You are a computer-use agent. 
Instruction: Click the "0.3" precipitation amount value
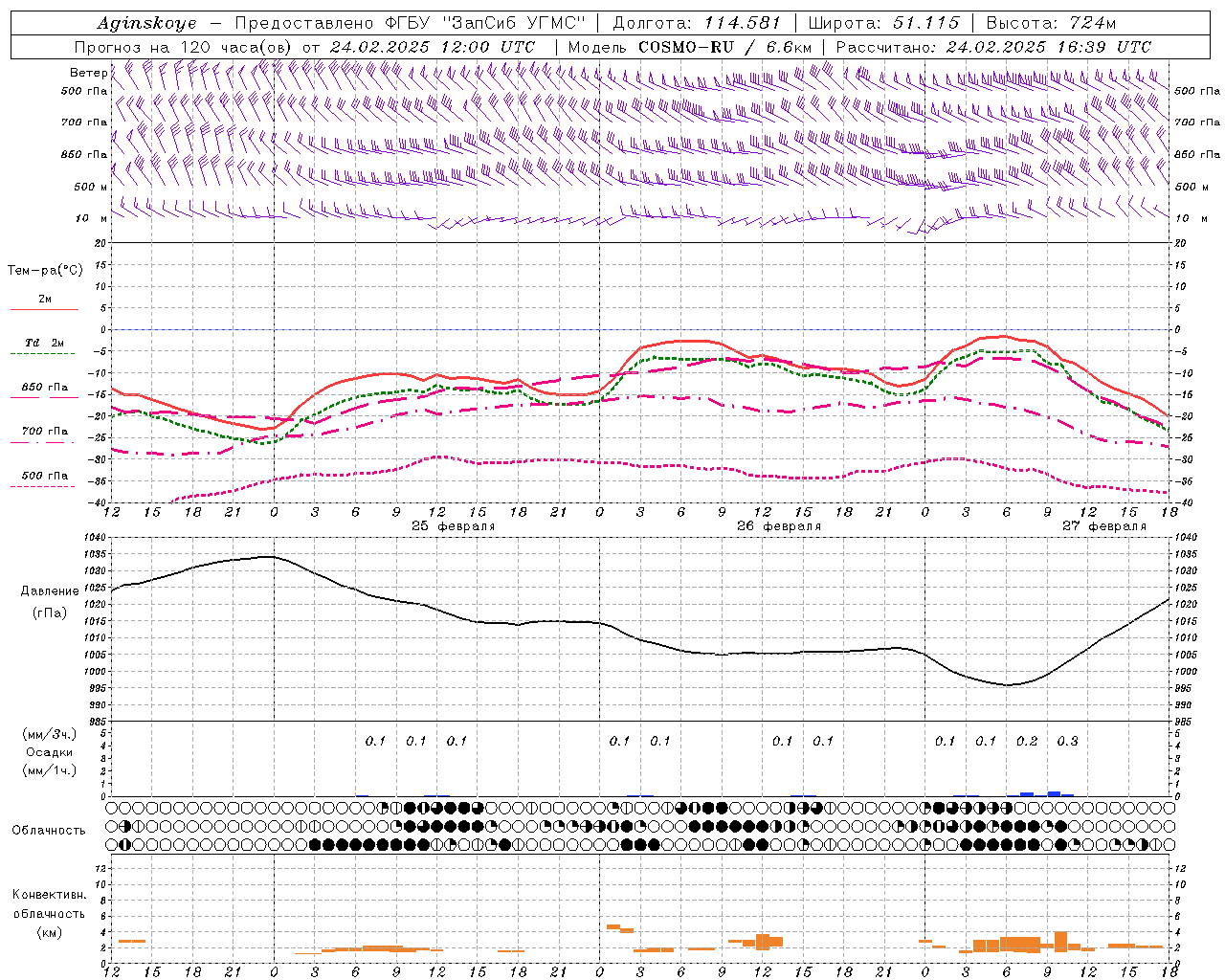pos(1067,741)
